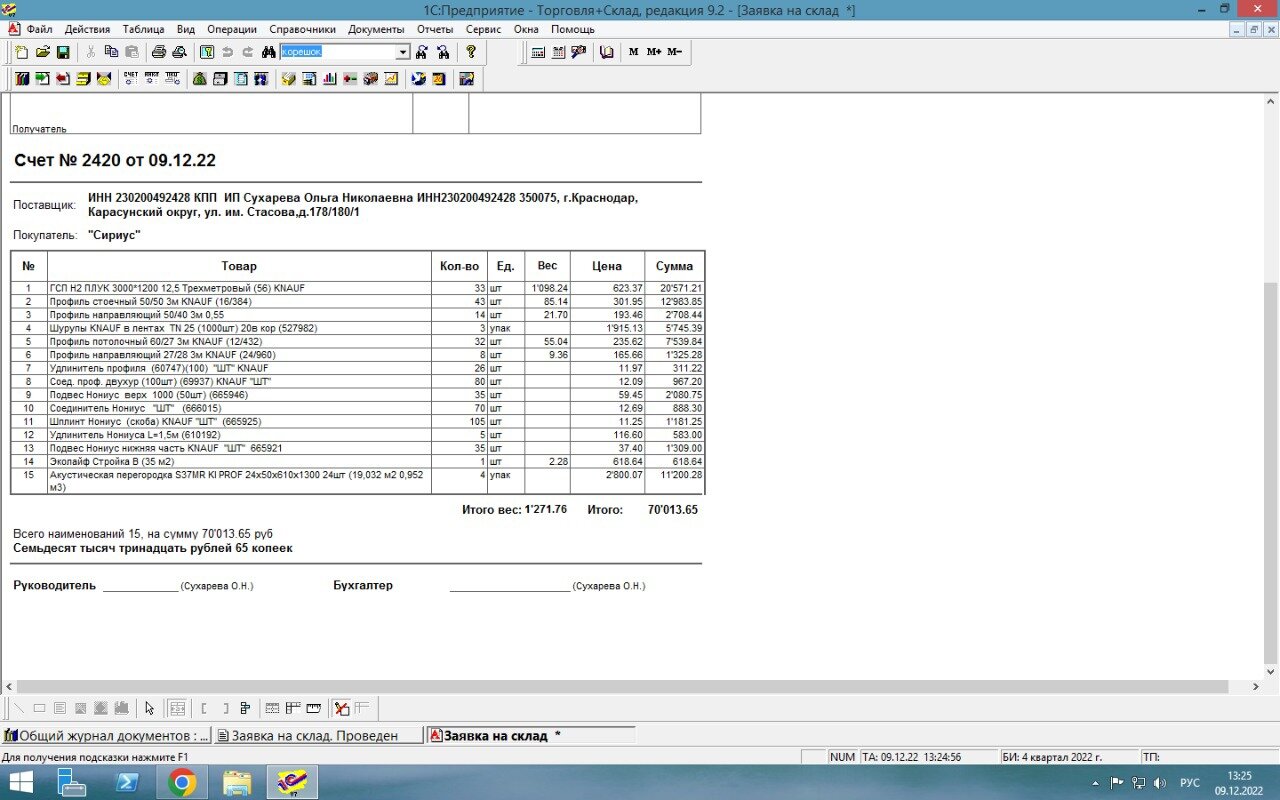Click the document icon with the red arrow
The image size is (1280, 800).
coord(63,78)
